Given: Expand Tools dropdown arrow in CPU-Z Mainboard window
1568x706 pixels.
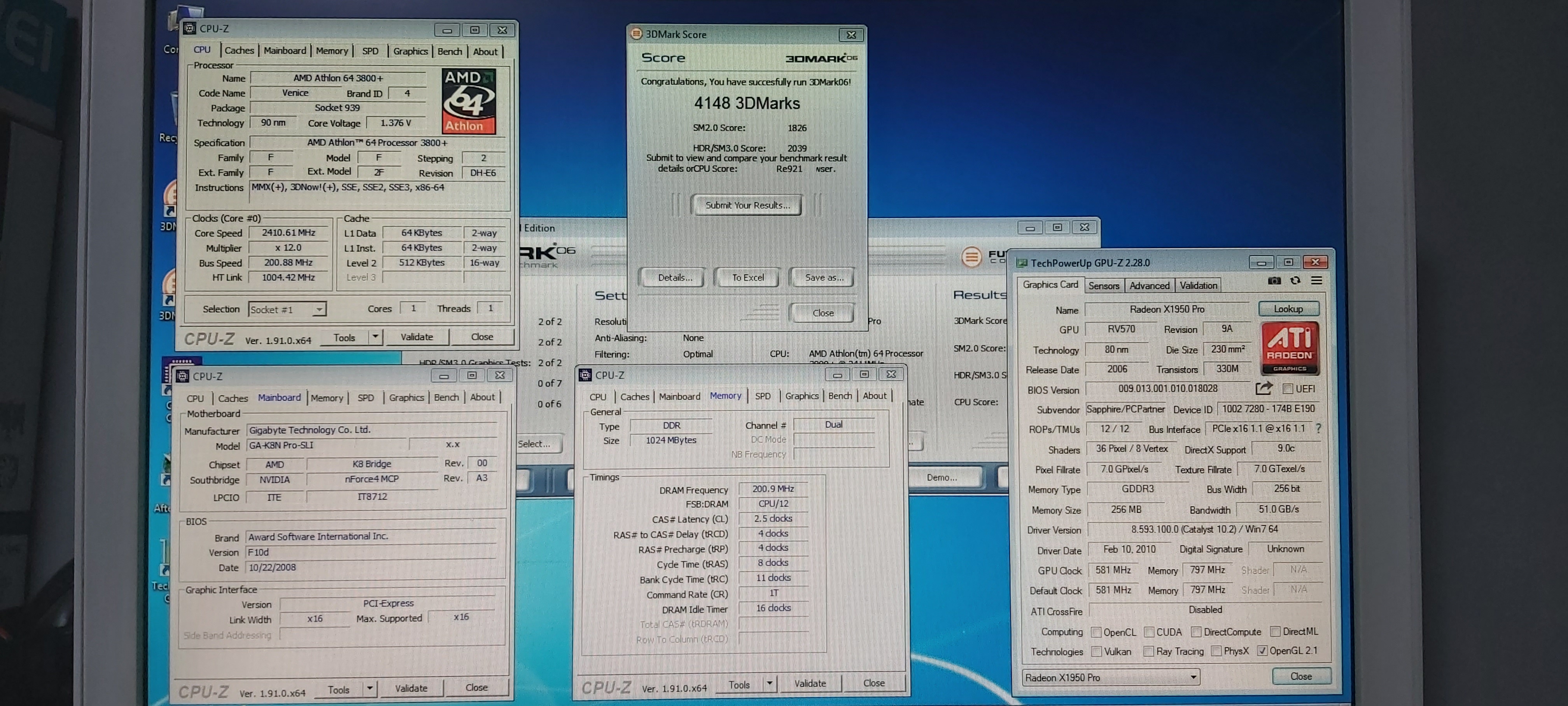Looking at the screenshot, I should coord(369,689).
